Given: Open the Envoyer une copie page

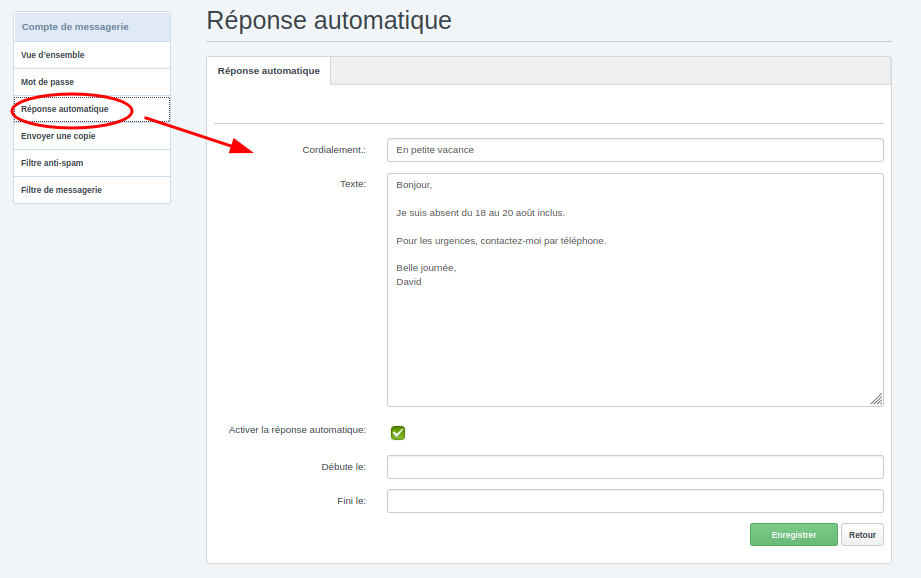Looking at the screenshot, I should click(58, 136).
